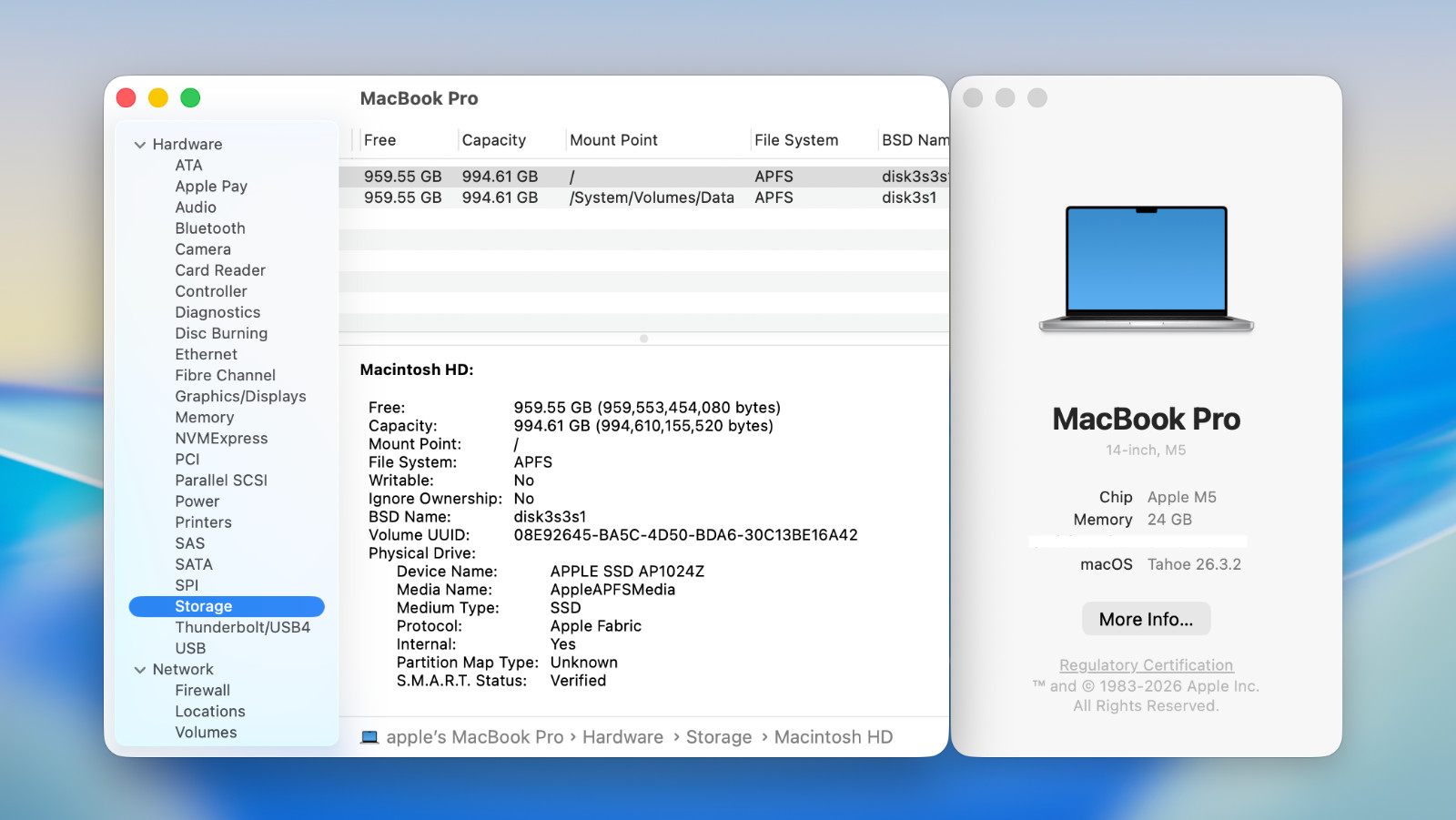Screen dimensions: 1456x820
Task: Click the yellow minimize button of System Information
Action: (x=158, y=98)
